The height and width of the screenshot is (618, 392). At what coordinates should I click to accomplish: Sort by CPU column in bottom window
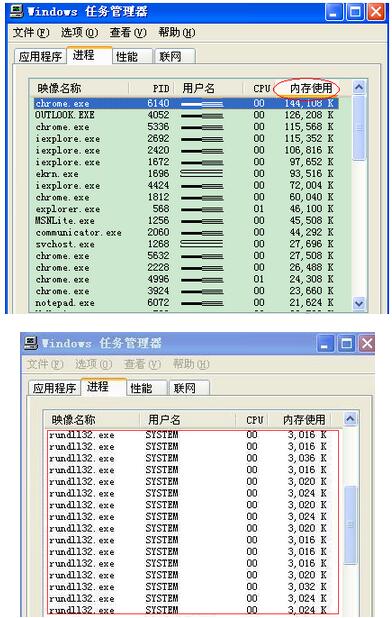click(252, 420)
